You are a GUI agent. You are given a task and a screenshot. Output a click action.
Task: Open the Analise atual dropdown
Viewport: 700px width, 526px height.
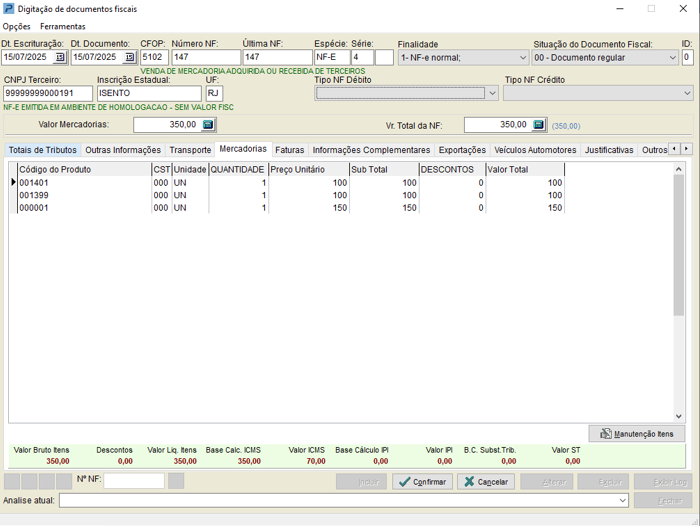[622, 500]
